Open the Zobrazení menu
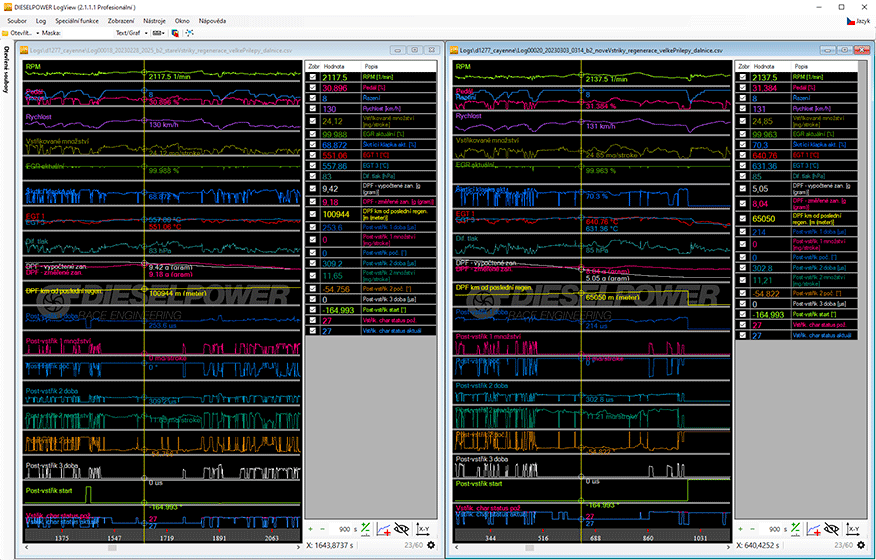This screenshot has height=560, width=876. click(x=121, y=21)
